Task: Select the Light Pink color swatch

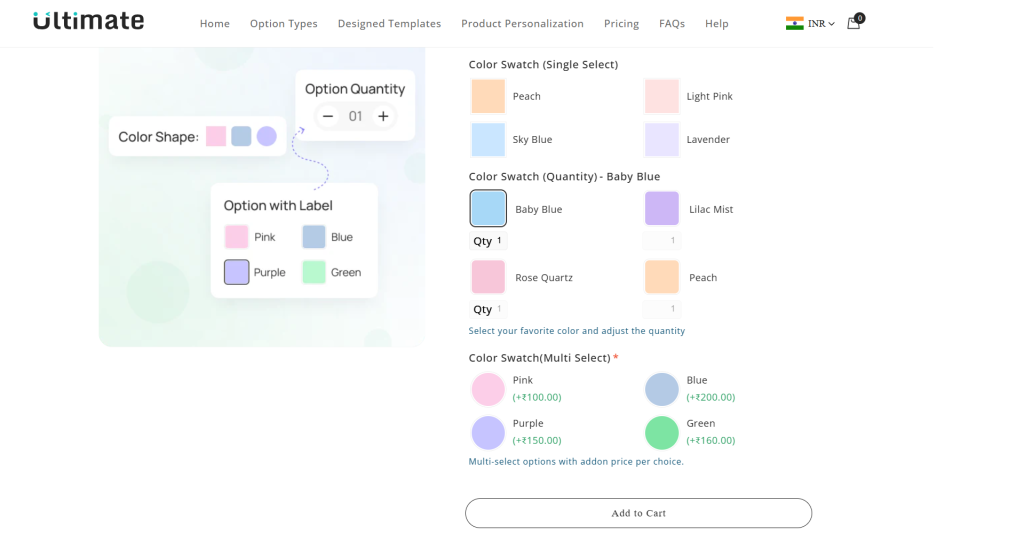Action: pos(662,96)
